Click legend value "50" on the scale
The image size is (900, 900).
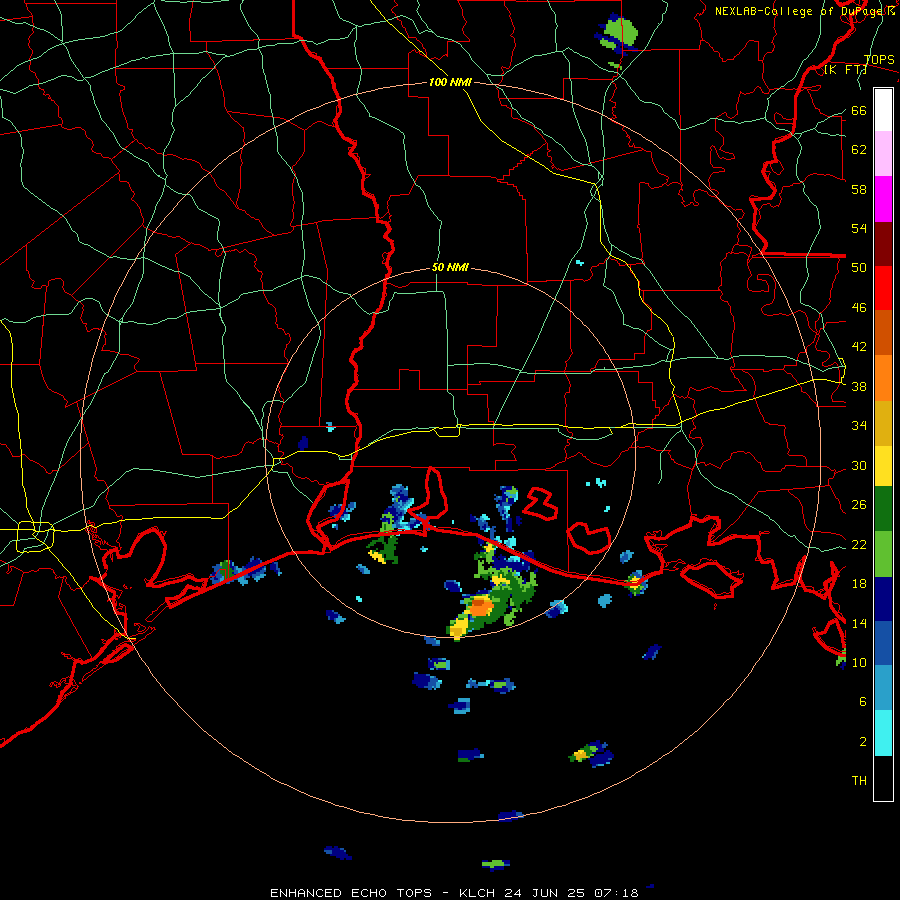(x=859, y=267)
